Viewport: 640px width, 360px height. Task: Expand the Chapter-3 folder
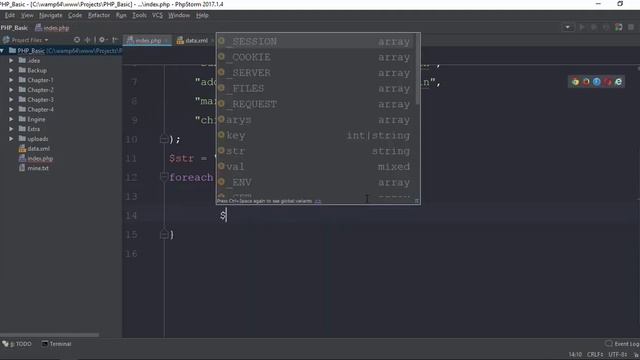pyautogui.click(x=11, y=100)
